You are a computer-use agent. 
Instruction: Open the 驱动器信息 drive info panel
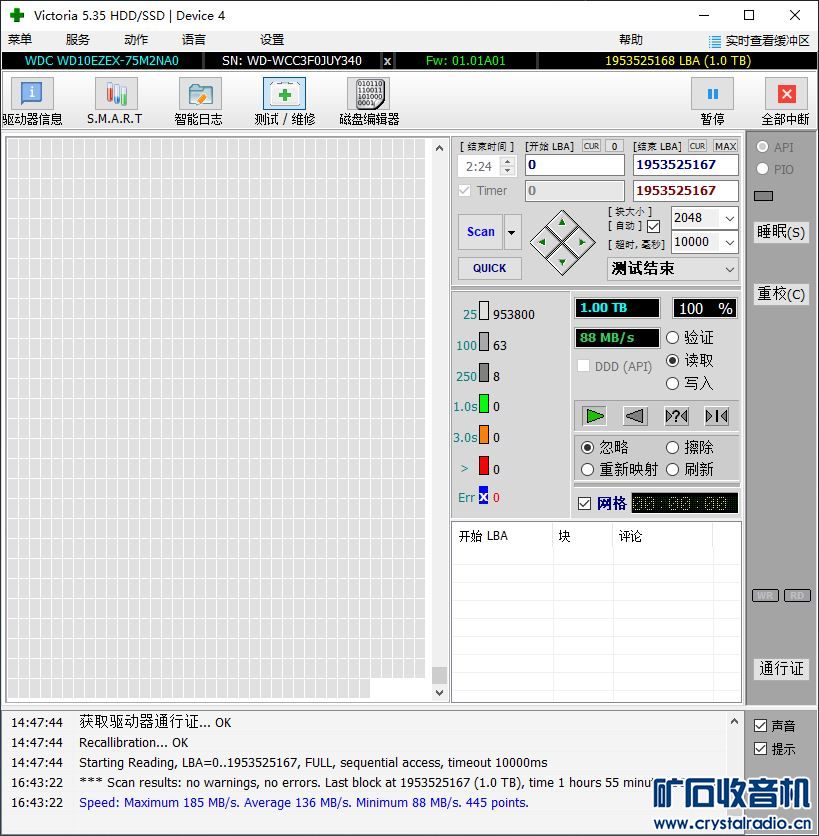pos(32,95)
